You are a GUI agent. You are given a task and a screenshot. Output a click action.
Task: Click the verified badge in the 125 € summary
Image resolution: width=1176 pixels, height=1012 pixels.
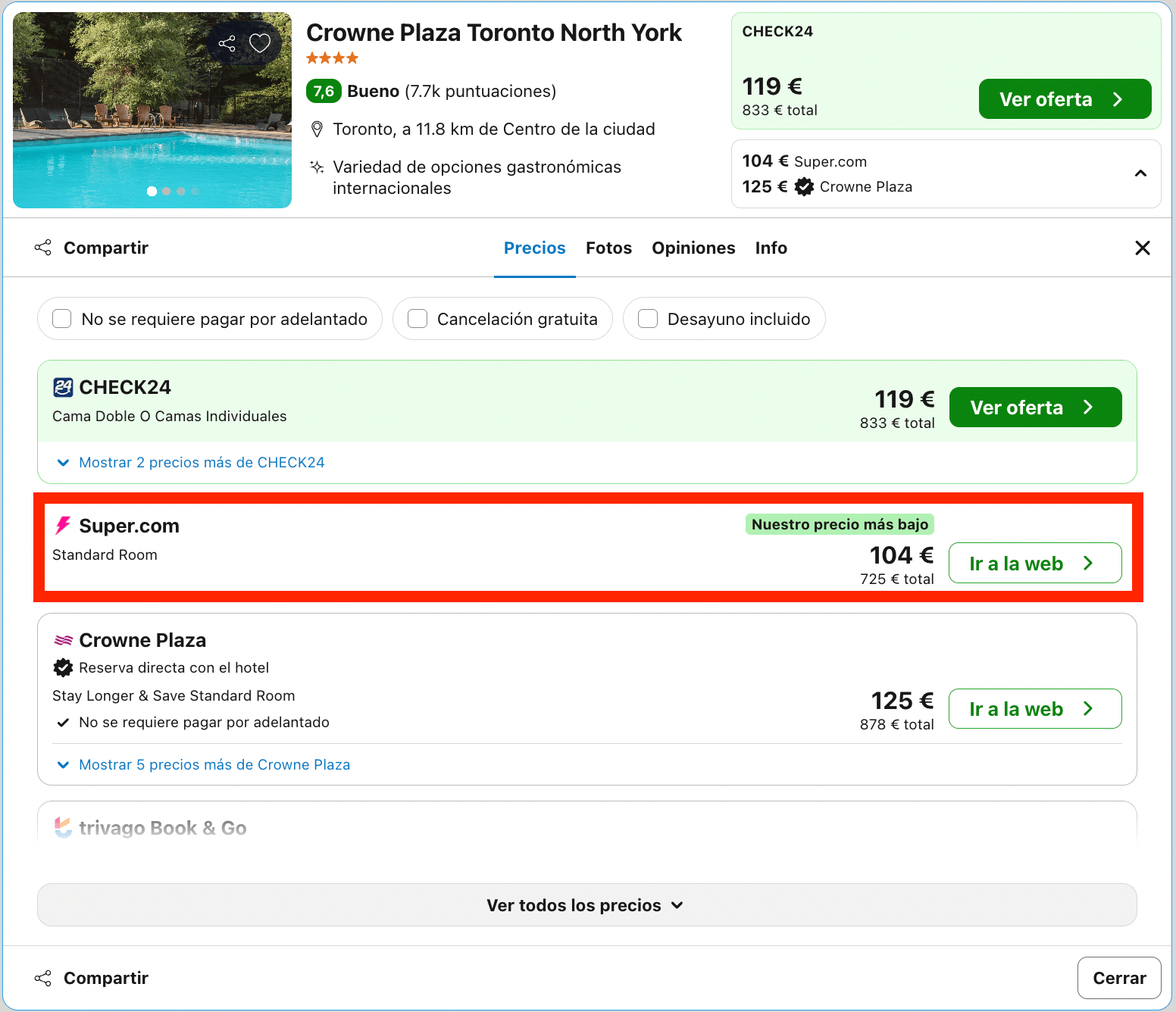click(x=804, y=186)
